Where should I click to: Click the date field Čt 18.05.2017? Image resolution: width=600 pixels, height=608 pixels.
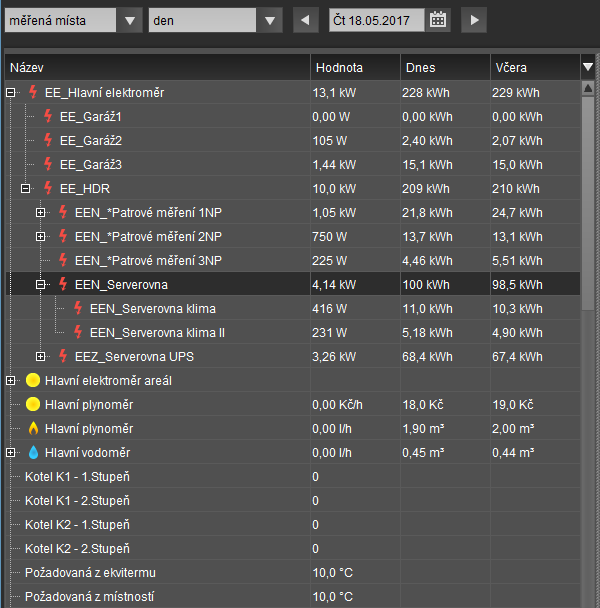point(376,19)
